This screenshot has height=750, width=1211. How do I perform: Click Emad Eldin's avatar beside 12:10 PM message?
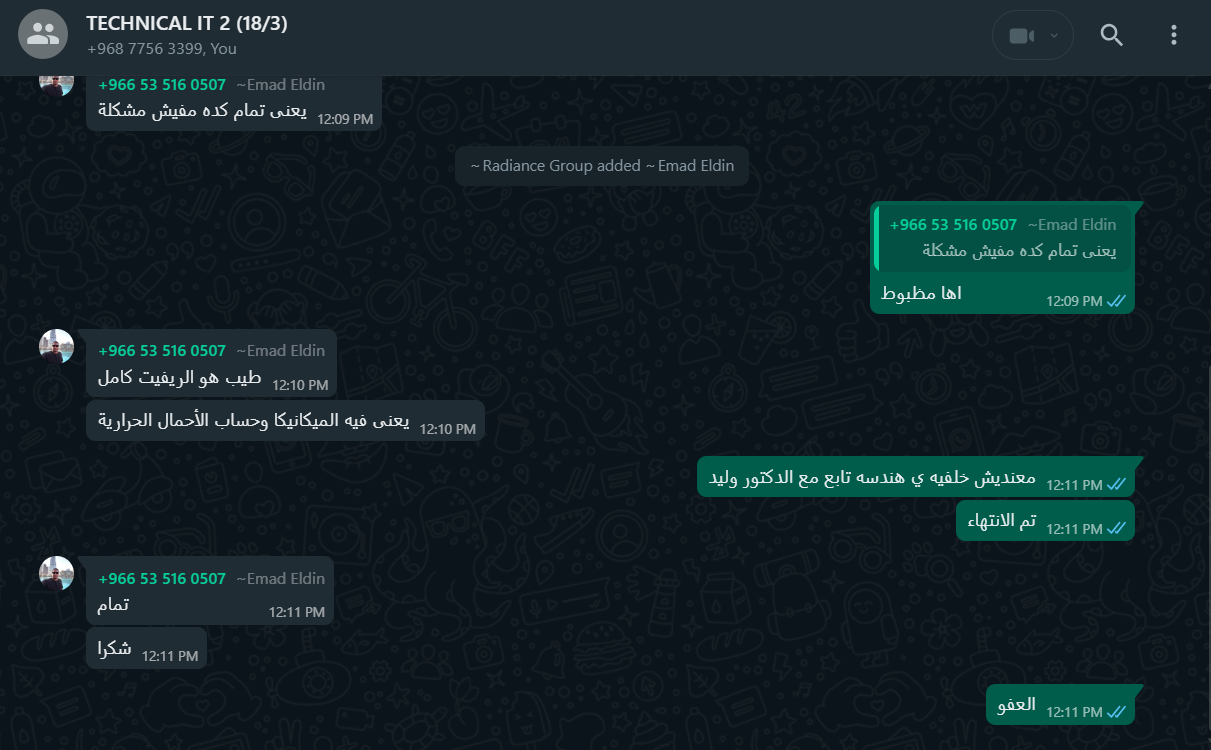click(56, 346)
